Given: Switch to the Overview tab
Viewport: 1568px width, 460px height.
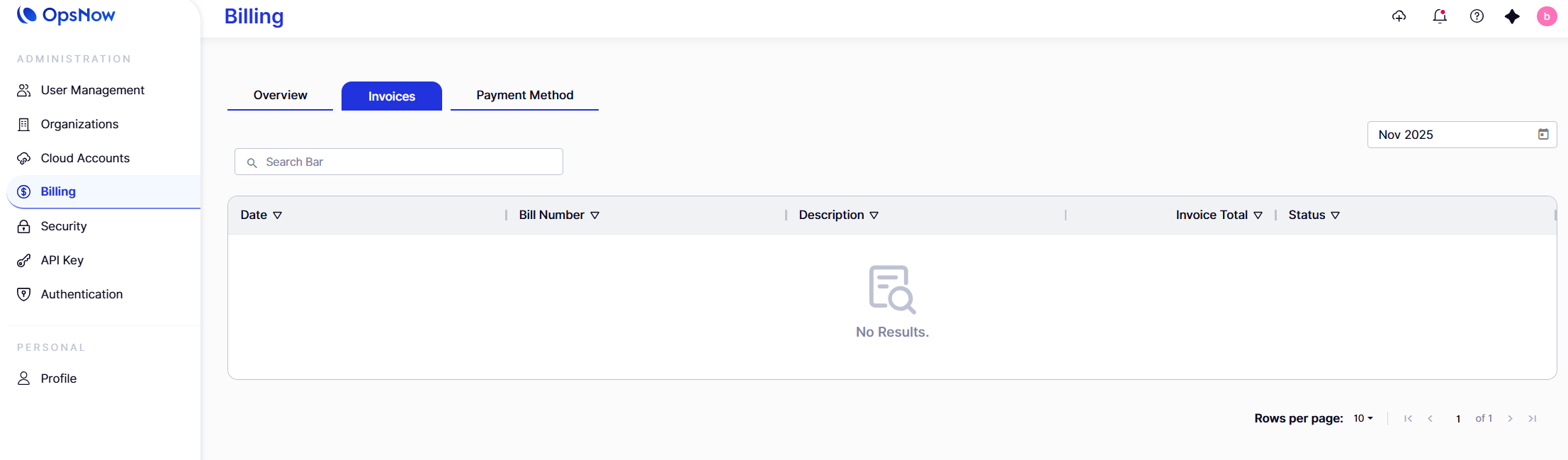Looking at the screenshot, I should coord(280,96).
